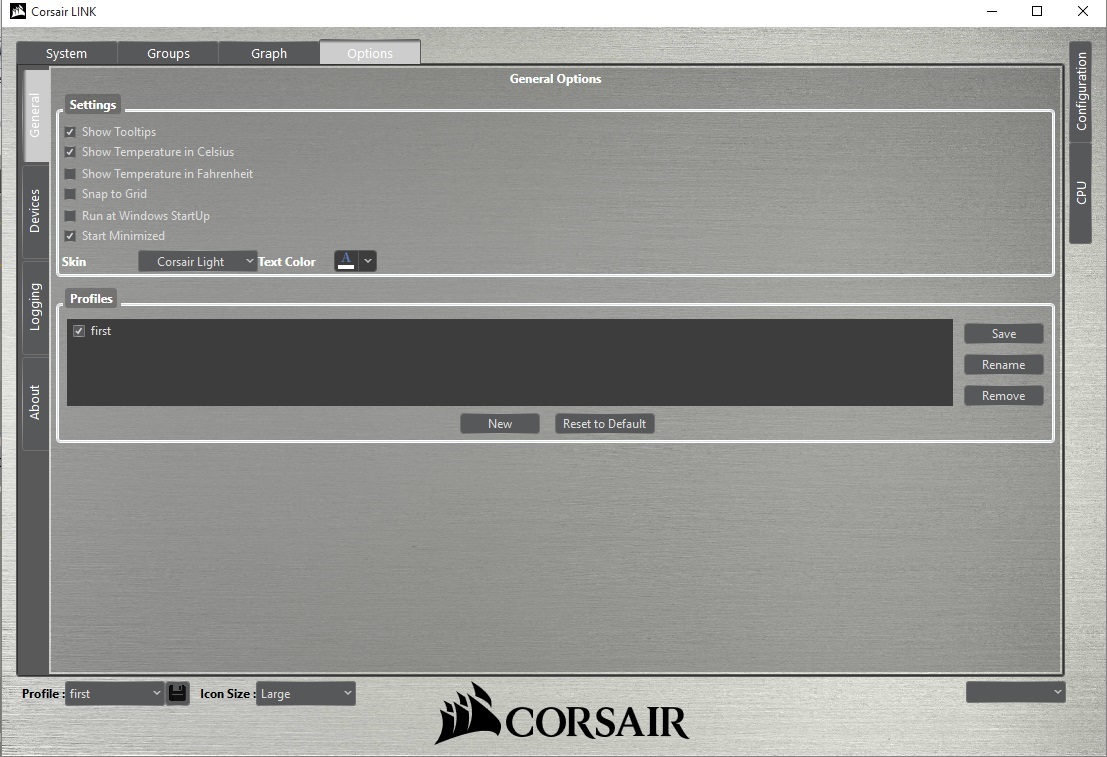This screenshot has width=1107, height=757.
Task: Uncheck Start Minimized
Action: click(68, 235)
